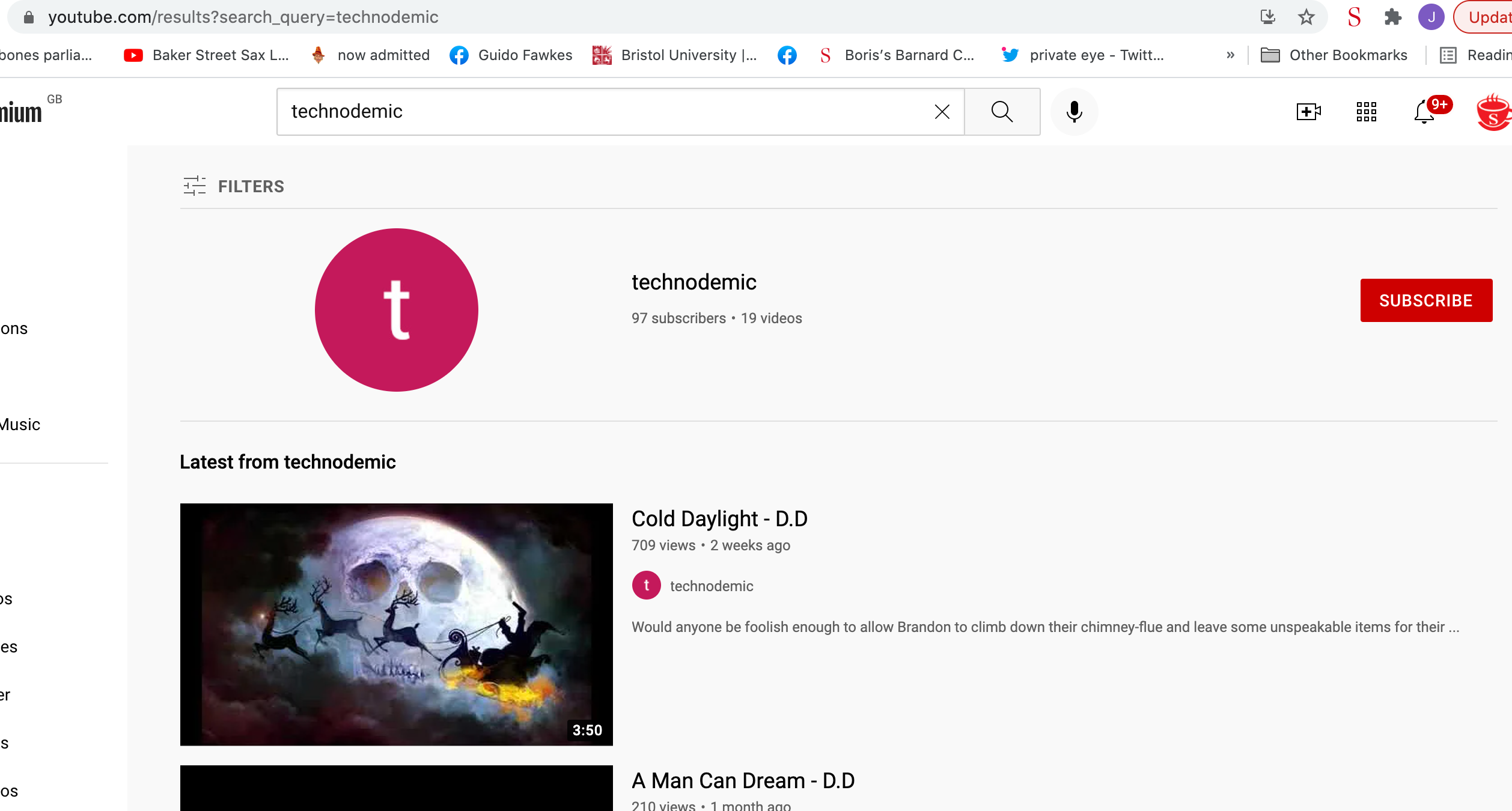The height and width of the screenshot is (811, 1512).
Task: Open the notifications bell
Action: click(1425, 112)
